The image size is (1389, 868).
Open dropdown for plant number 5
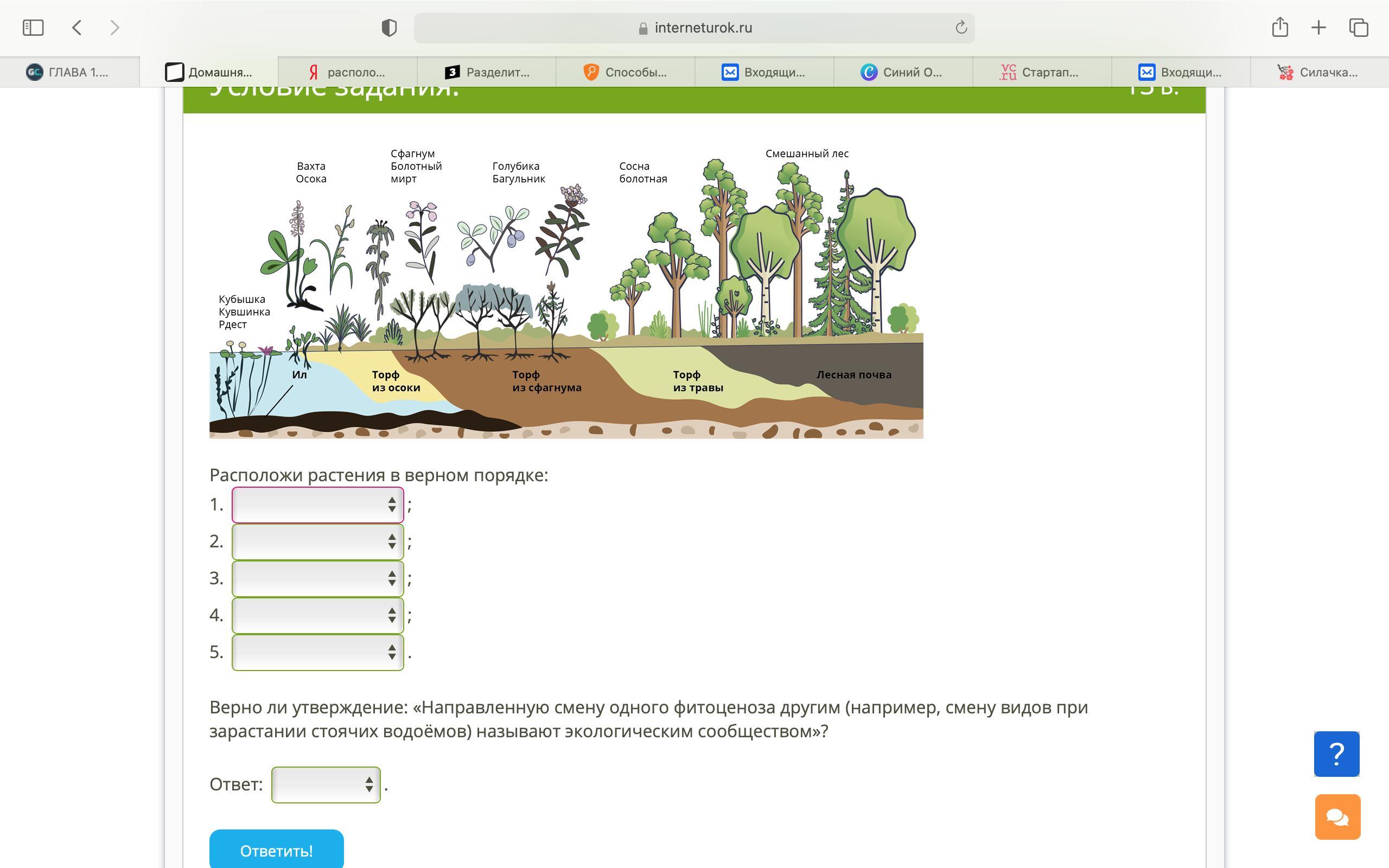(317, 652)
